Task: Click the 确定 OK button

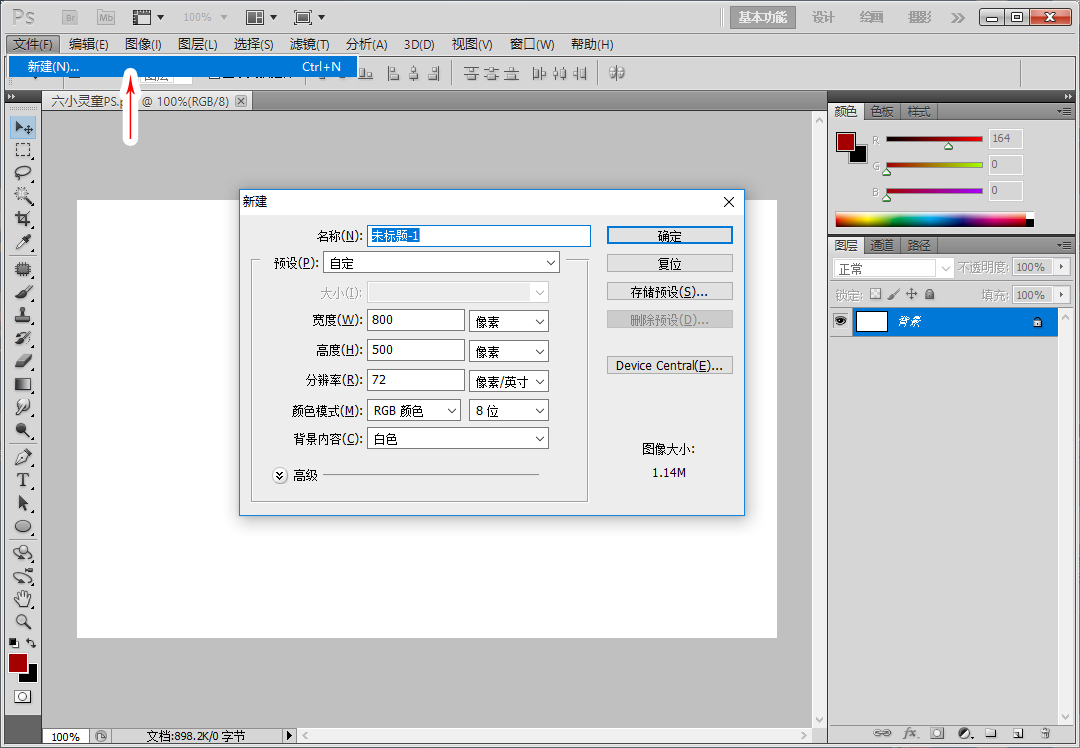Action: tap(669, 236)
